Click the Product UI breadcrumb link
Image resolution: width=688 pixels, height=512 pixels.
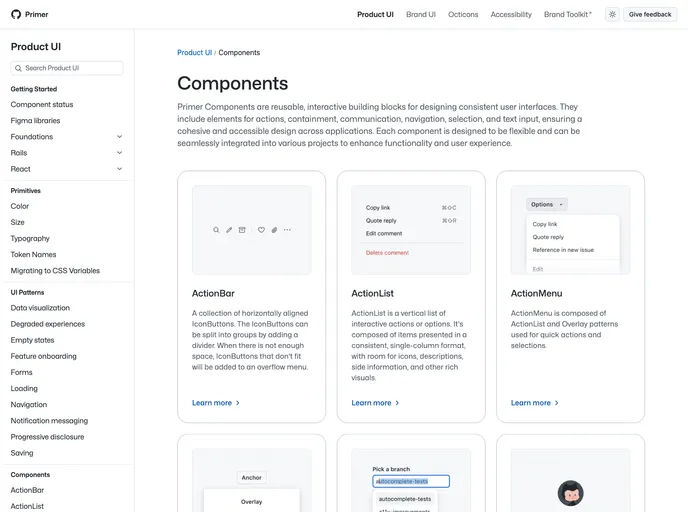click(194, 53)
